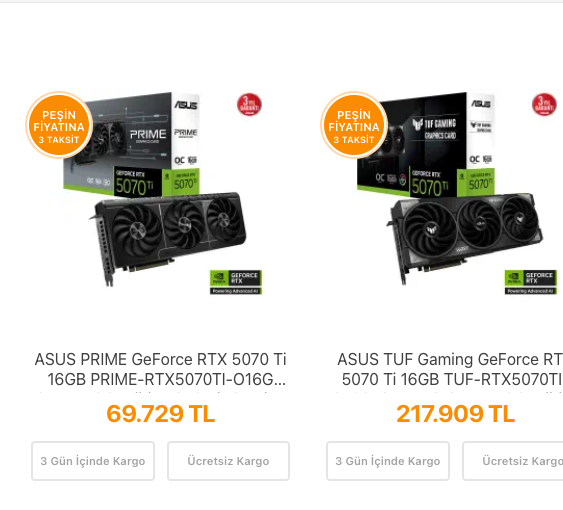This screenshot has height=510, width=563.
Task: Click the GeForce RTX logo badge under TUF card
Action: click(531, 282)
